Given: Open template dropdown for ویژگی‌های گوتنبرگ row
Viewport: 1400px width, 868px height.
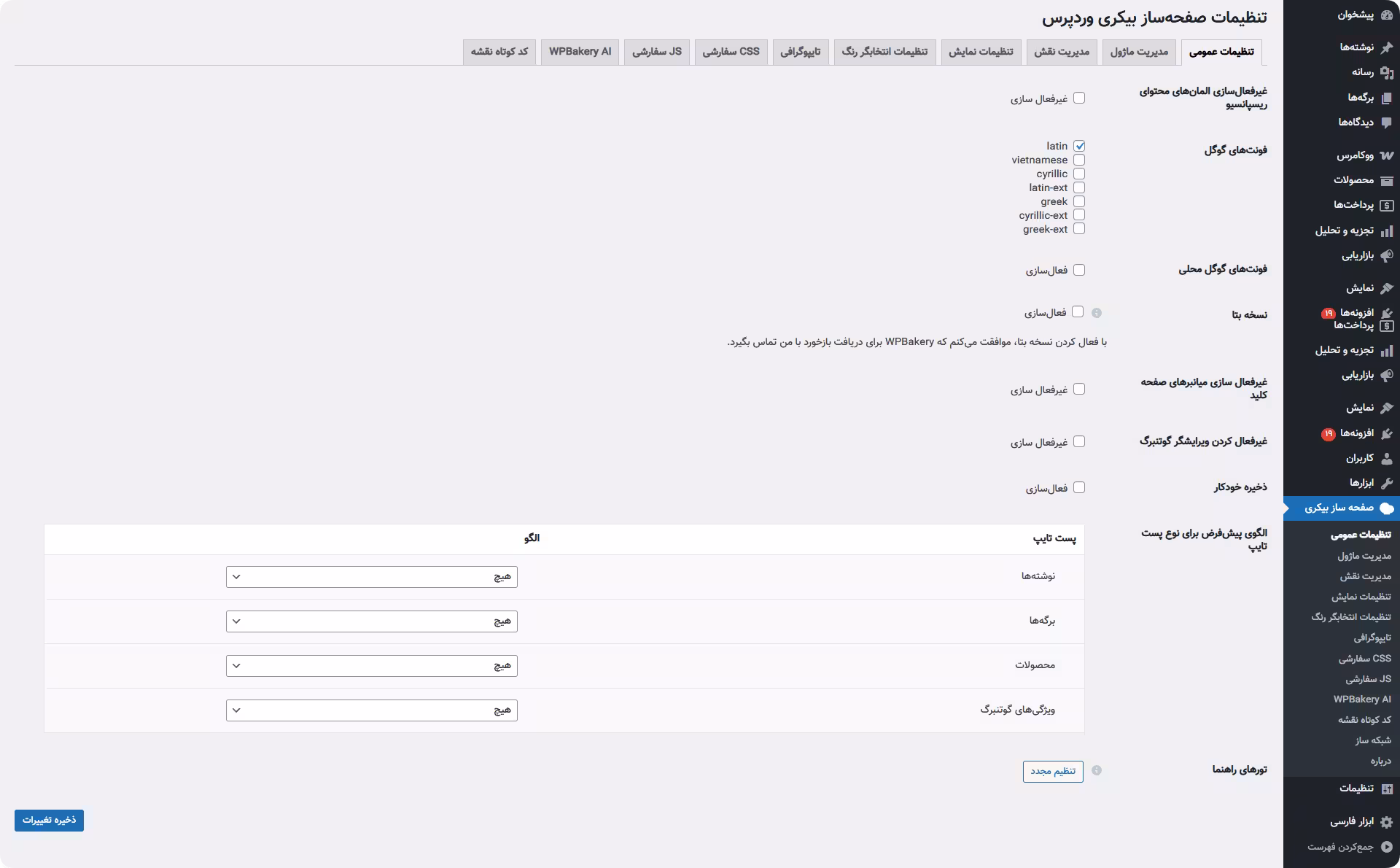Looking at the screenshot, I should tap(372, 710).
